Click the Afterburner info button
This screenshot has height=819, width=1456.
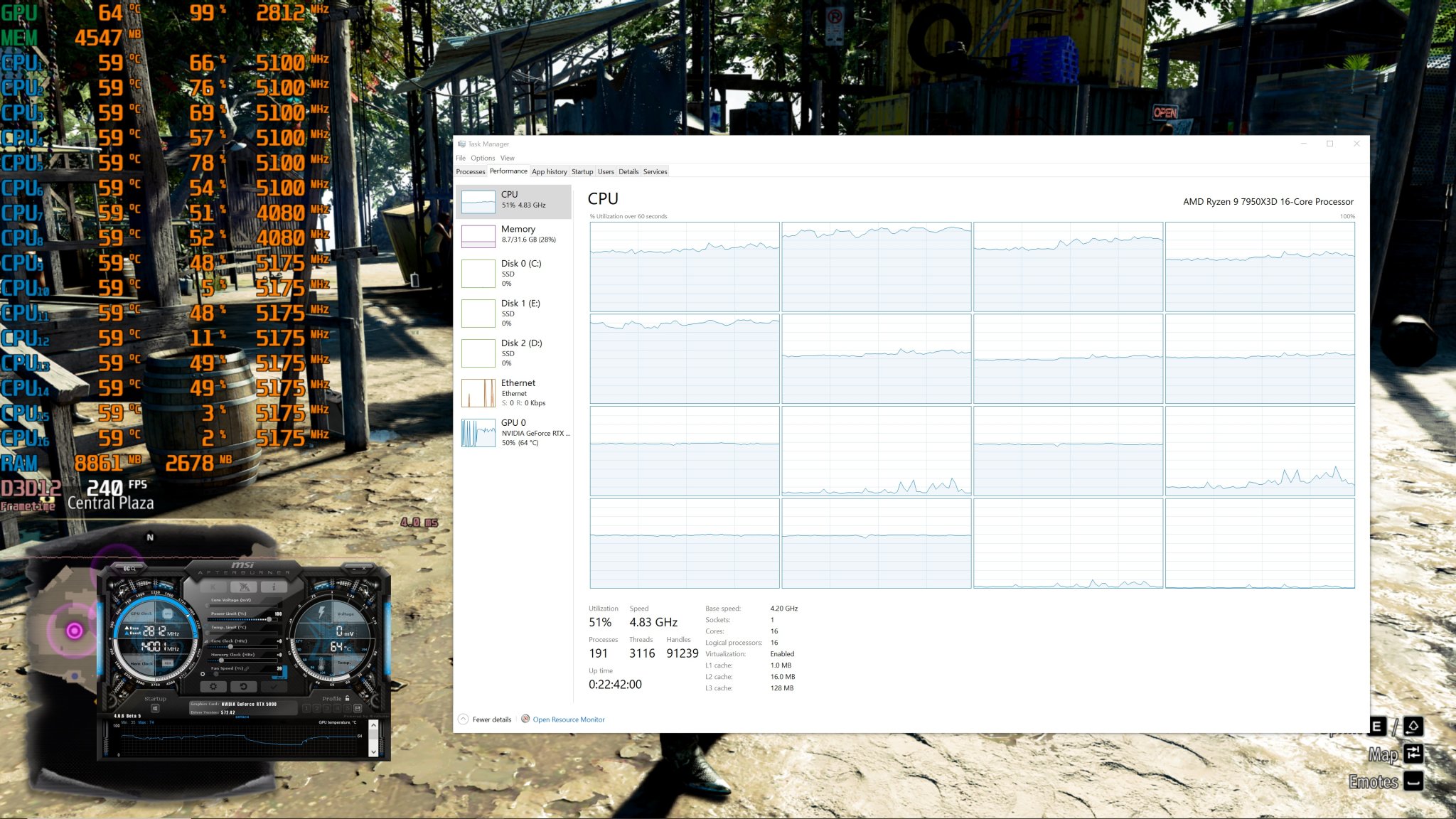coord(274,587)
